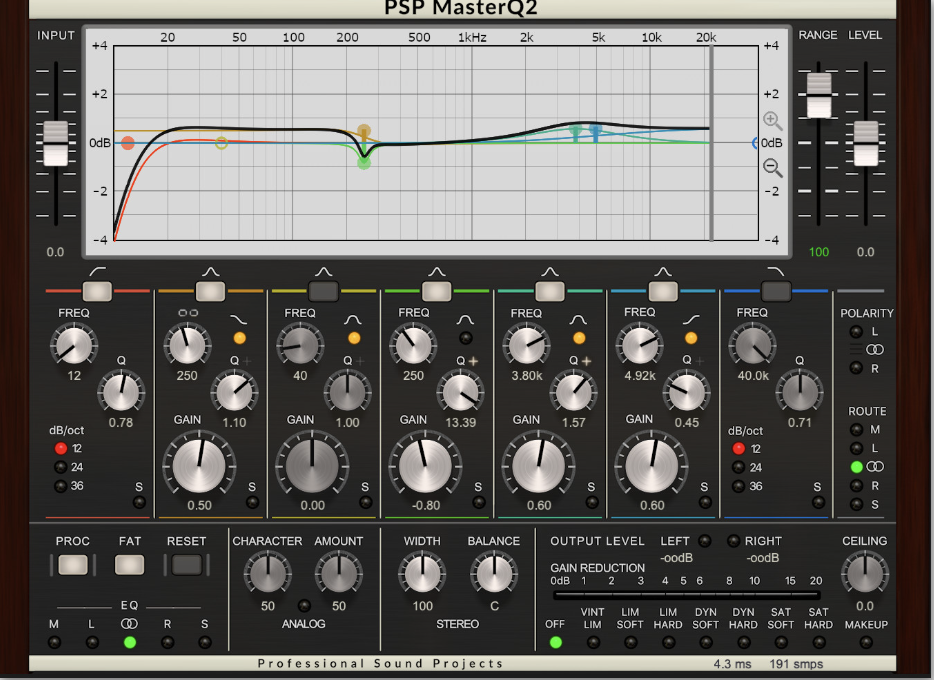Click the high-pass filter shape icon above red band
The height and width of the screenshot is (680, 934).
[98, 272]
